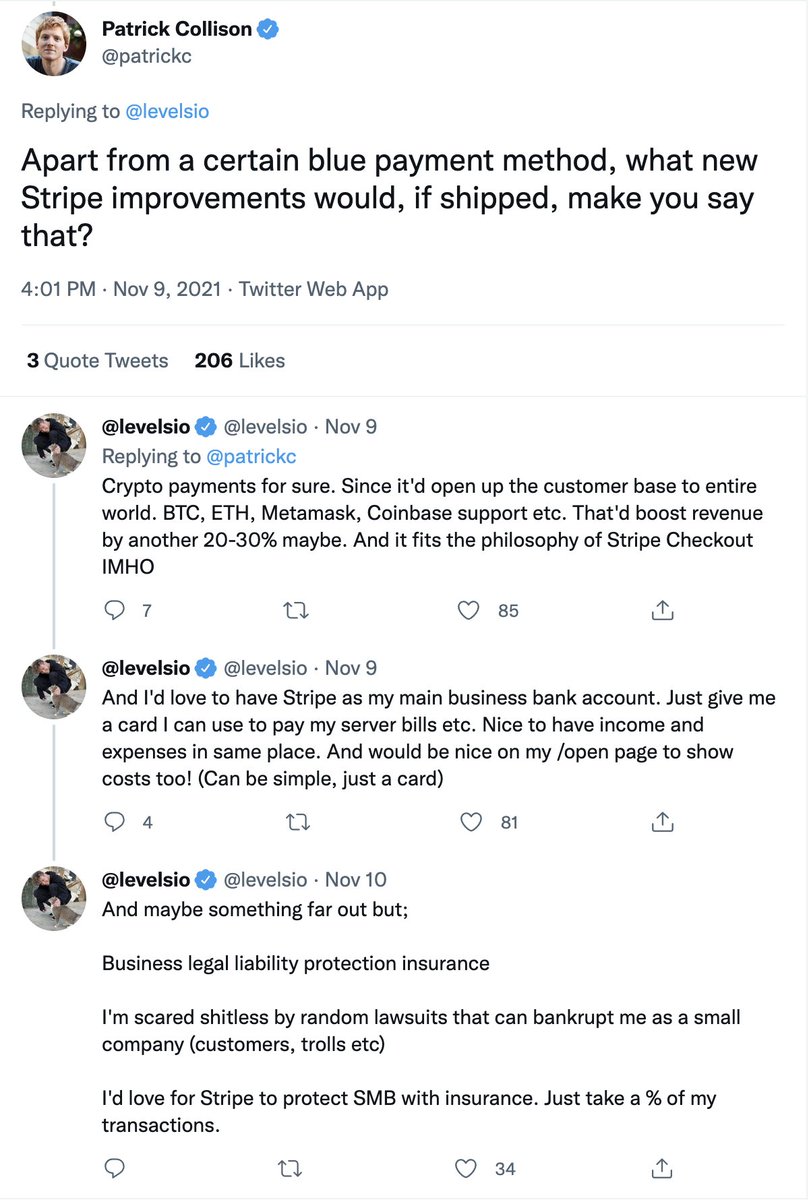Click reply icon on crypto payments tweet
Image resolution: width=809 pixels, height=1200 pixels.
[x=115, y=609]
